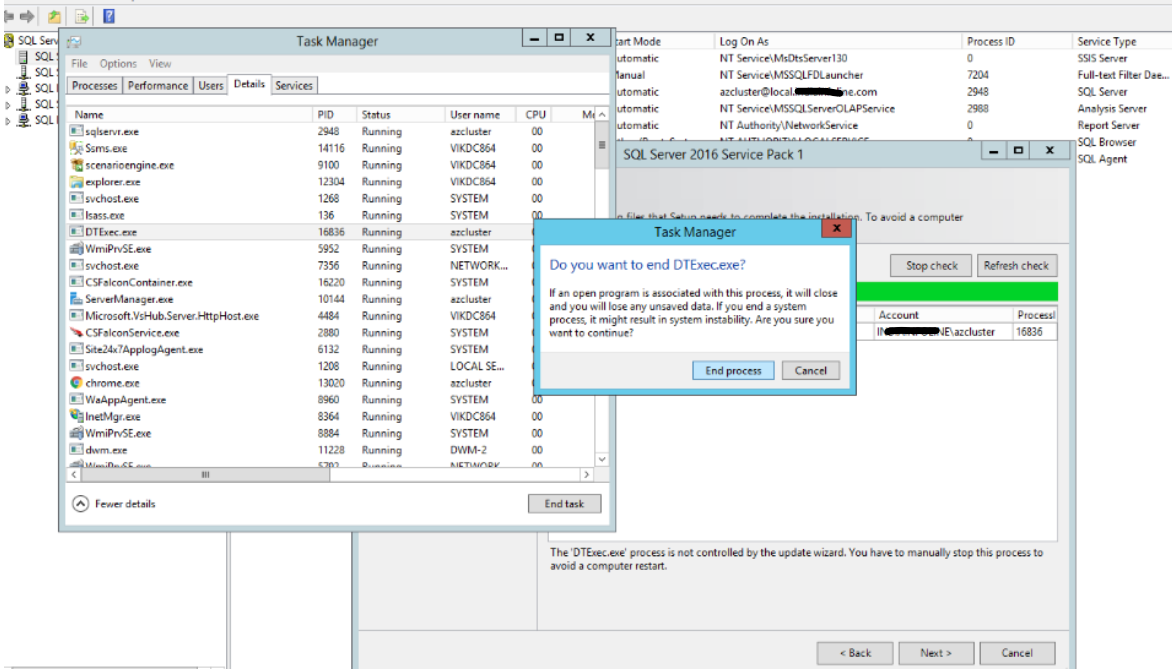This screenshot has width=1172, height=672.
Task: Click the lsass.exe process icon
Action: 76,215
